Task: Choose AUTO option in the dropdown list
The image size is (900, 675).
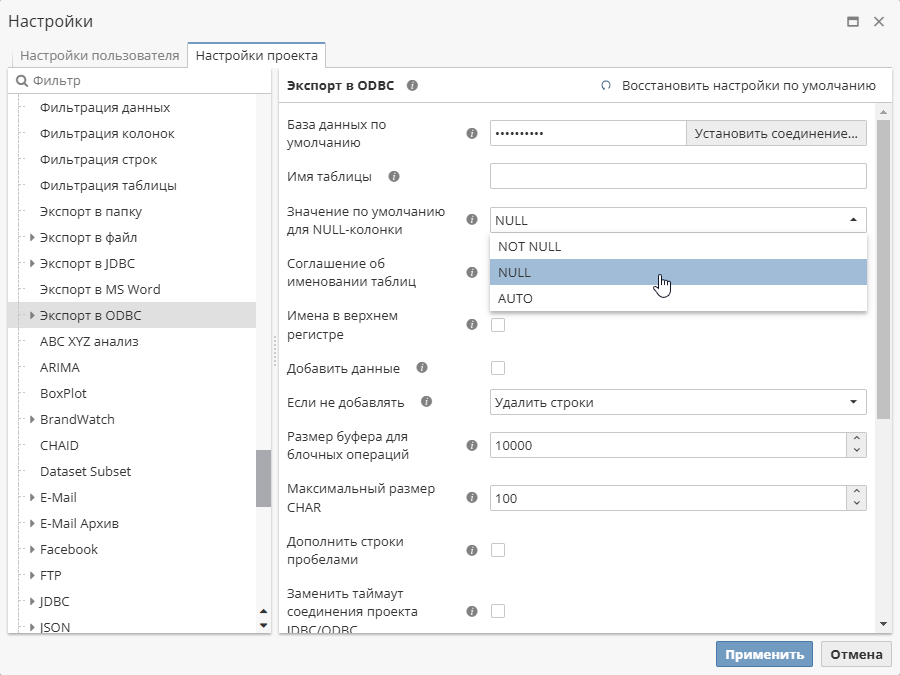Action: (678, 298)
